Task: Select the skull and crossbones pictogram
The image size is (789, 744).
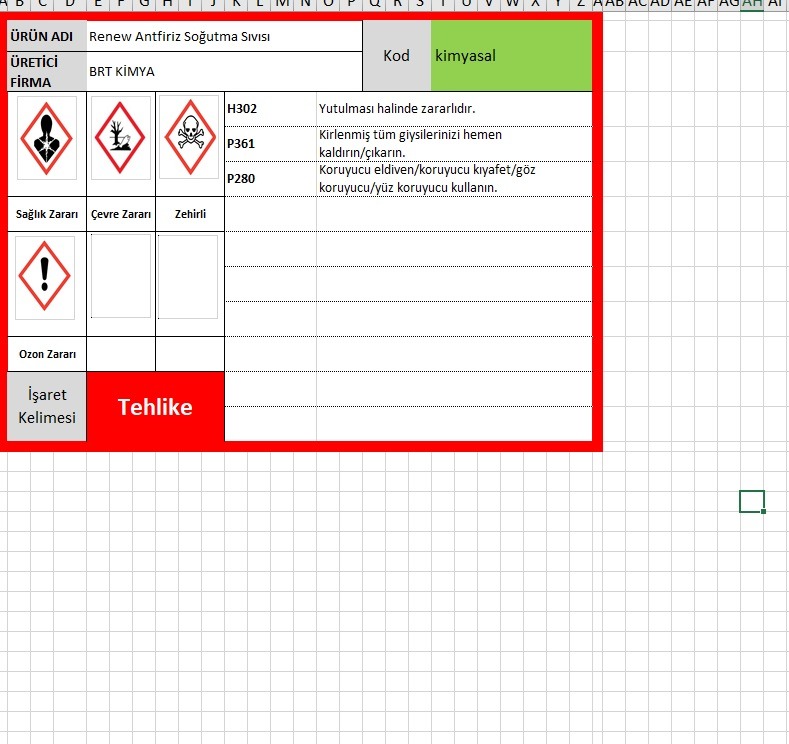Action: (x=190, y=137)
